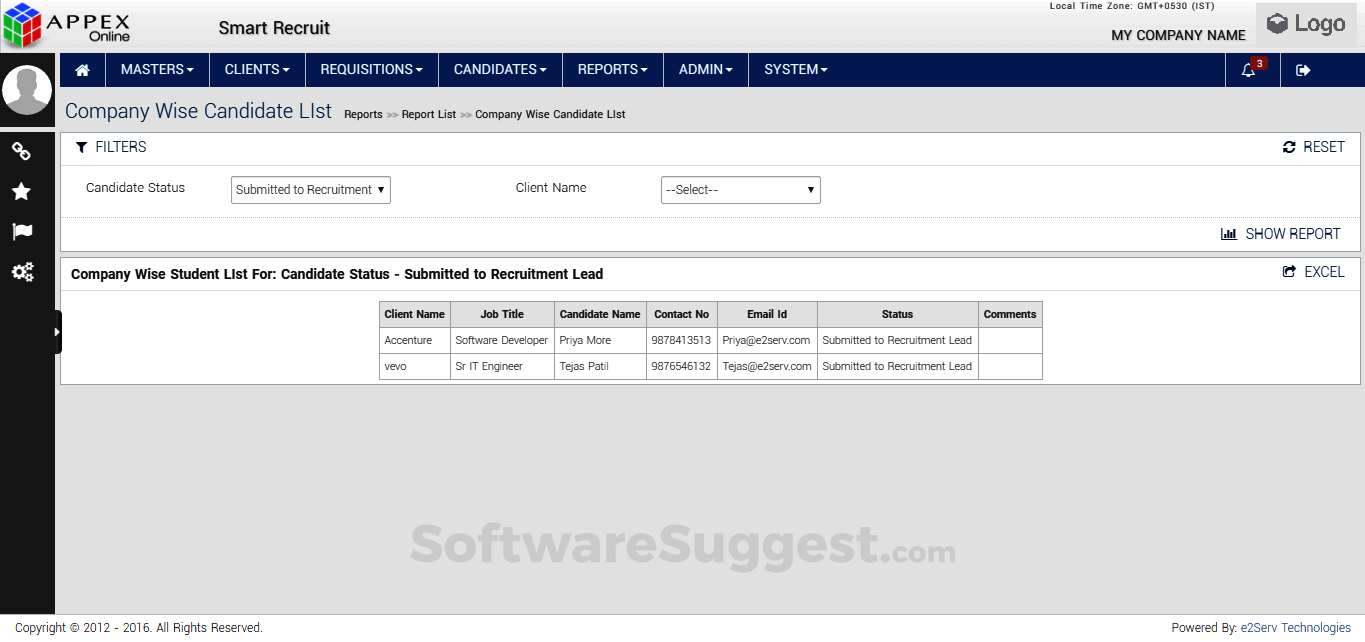1365x642 pixels.
Task: Open favorites via the star sidebar icon
Action: pos(21,191)
